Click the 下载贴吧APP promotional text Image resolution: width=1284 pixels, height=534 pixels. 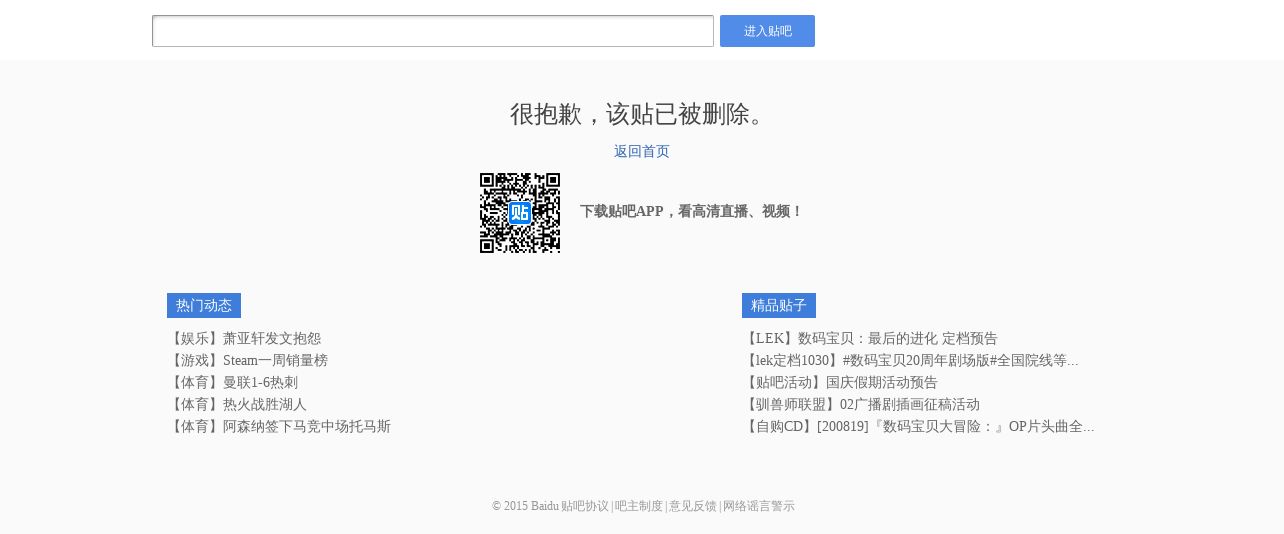[x=691, y=211]
